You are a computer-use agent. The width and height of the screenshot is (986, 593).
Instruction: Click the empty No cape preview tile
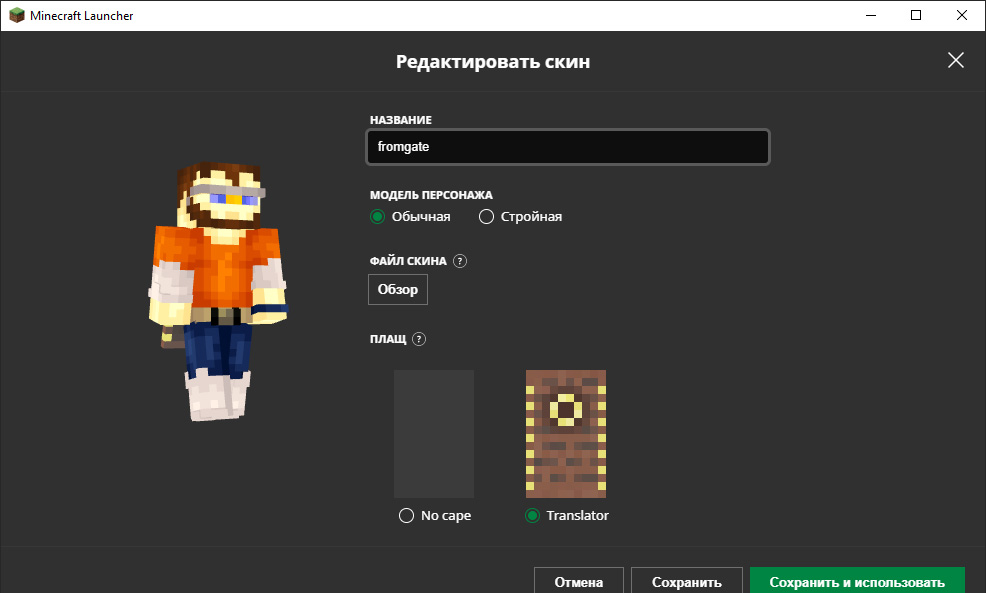[x=433, y=434]
